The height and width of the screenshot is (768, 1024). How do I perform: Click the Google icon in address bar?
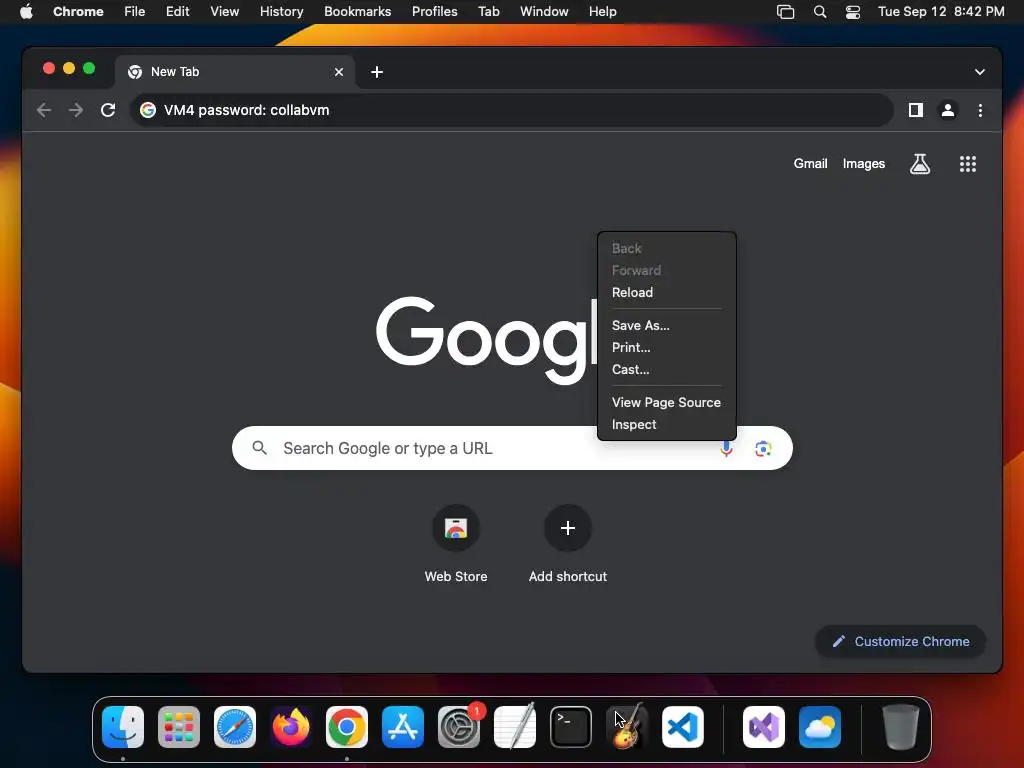[x=148, y=110]
